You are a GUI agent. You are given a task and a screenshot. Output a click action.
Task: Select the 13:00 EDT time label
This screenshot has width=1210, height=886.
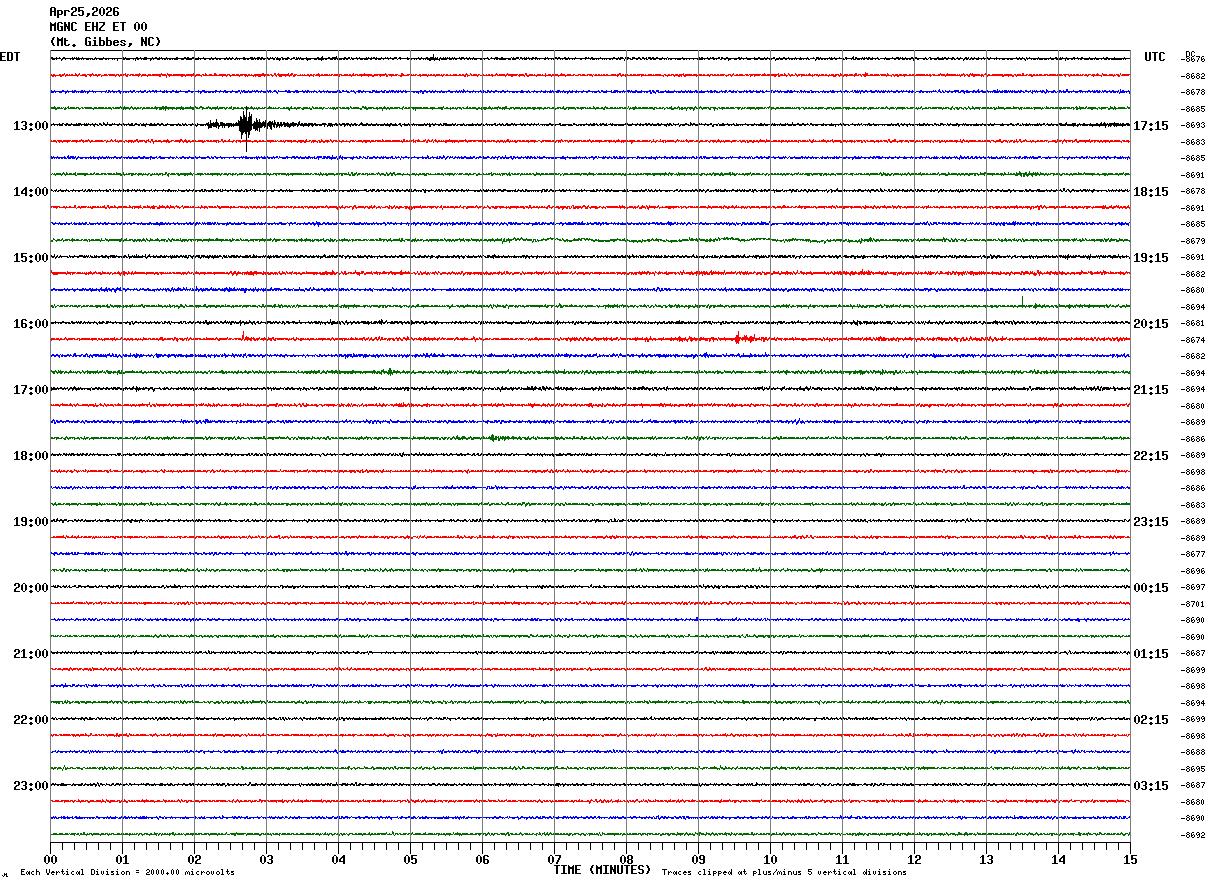30,126
